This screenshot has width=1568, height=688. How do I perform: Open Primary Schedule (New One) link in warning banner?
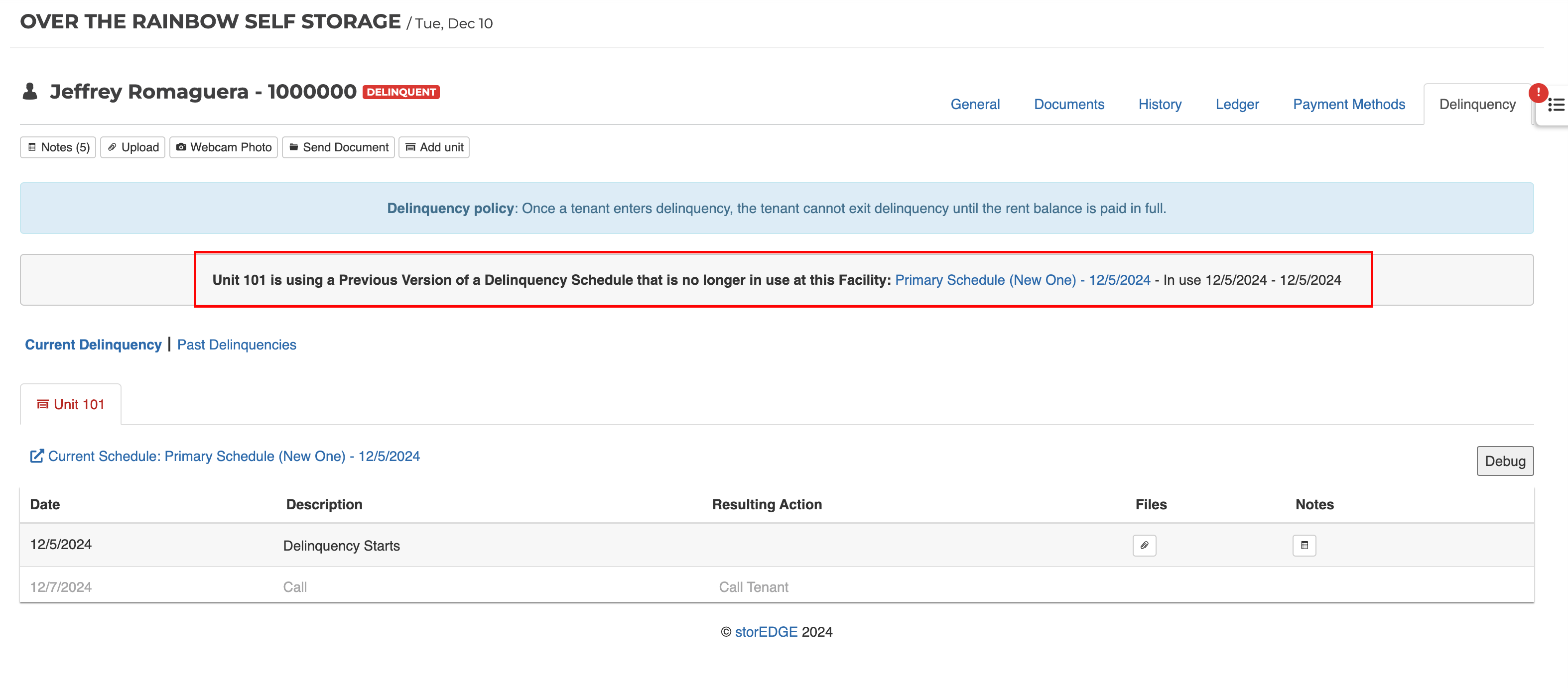click(1023, 280)
